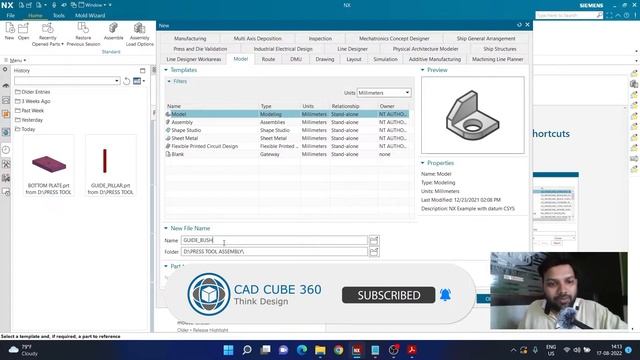Switch to the Tools ribbon tab
640x360 pixels.
tap(59, 15)
